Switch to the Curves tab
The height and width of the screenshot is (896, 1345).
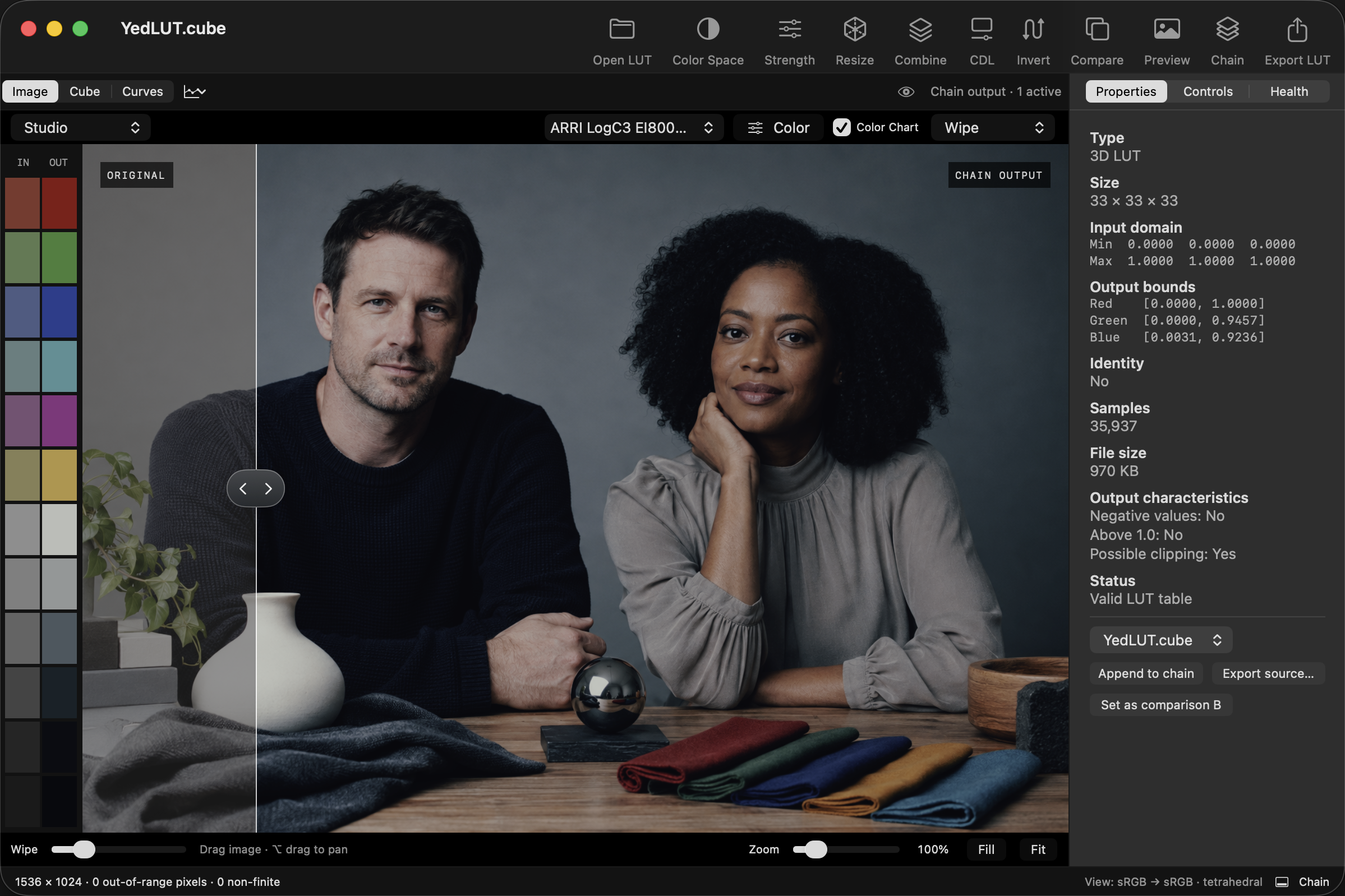point(142,91)
